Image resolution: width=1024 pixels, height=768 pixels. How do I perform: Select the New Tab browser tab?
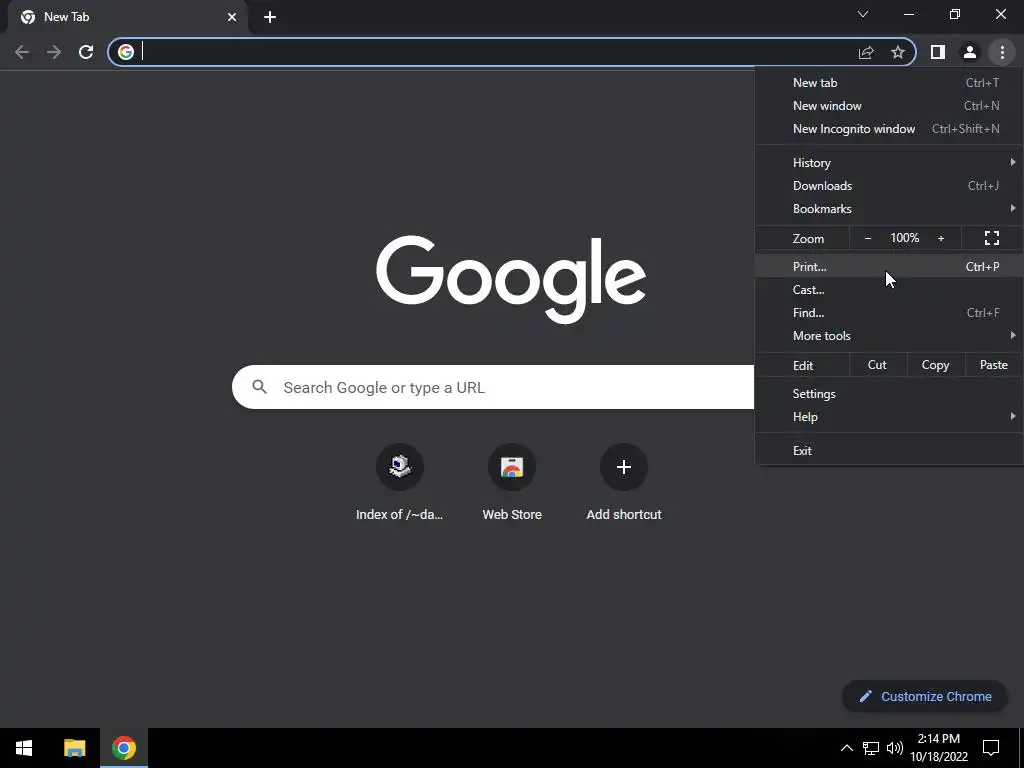127,17
